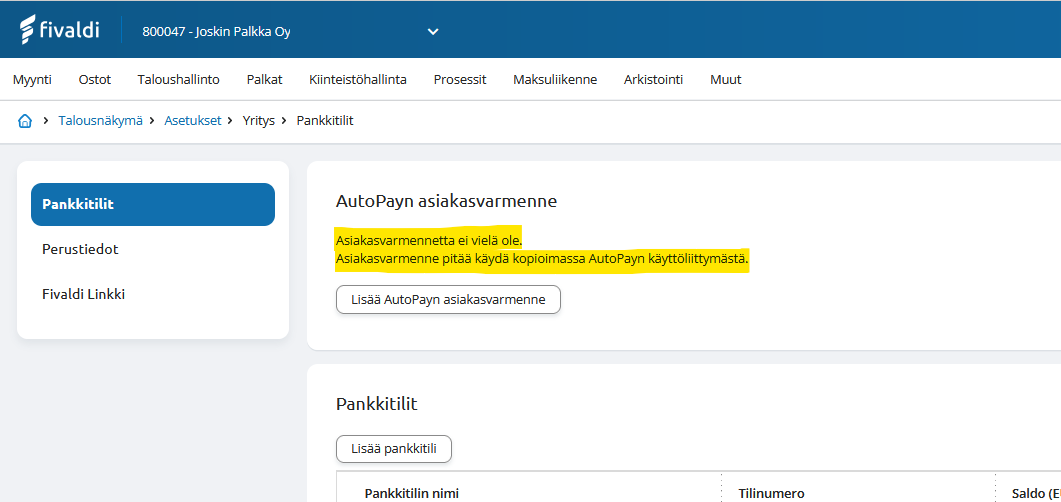The image size is (1061, 502).
Task: Open the Kiinteistöhallinta menu
Action: [358, 80]
